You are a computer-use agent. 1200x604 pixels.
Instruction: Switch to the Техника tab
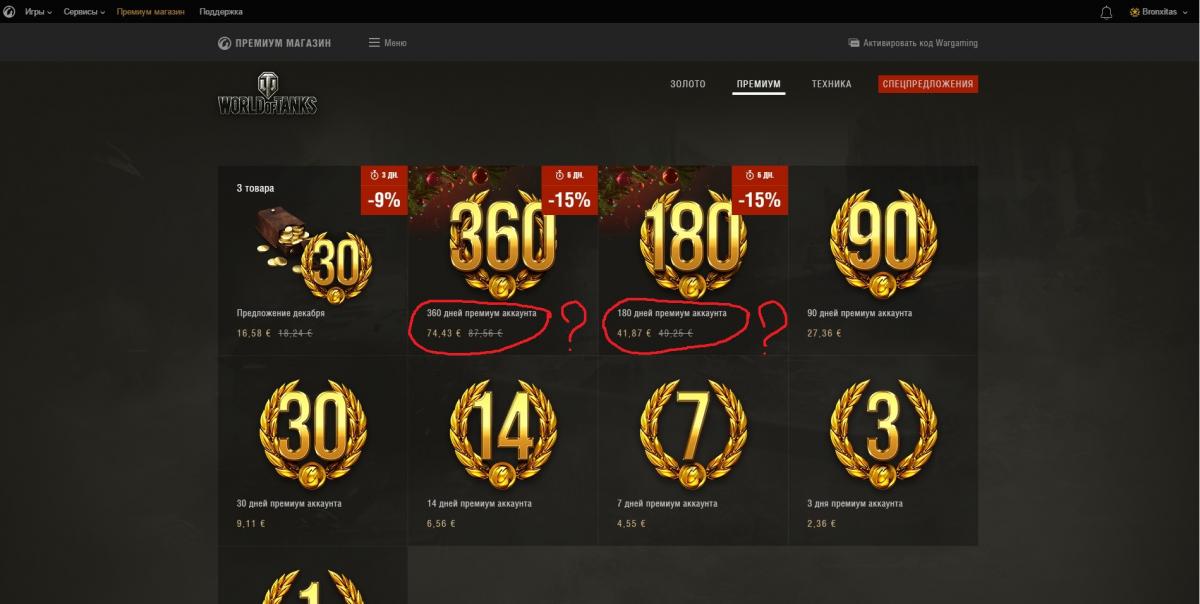[x=832, y=84]
